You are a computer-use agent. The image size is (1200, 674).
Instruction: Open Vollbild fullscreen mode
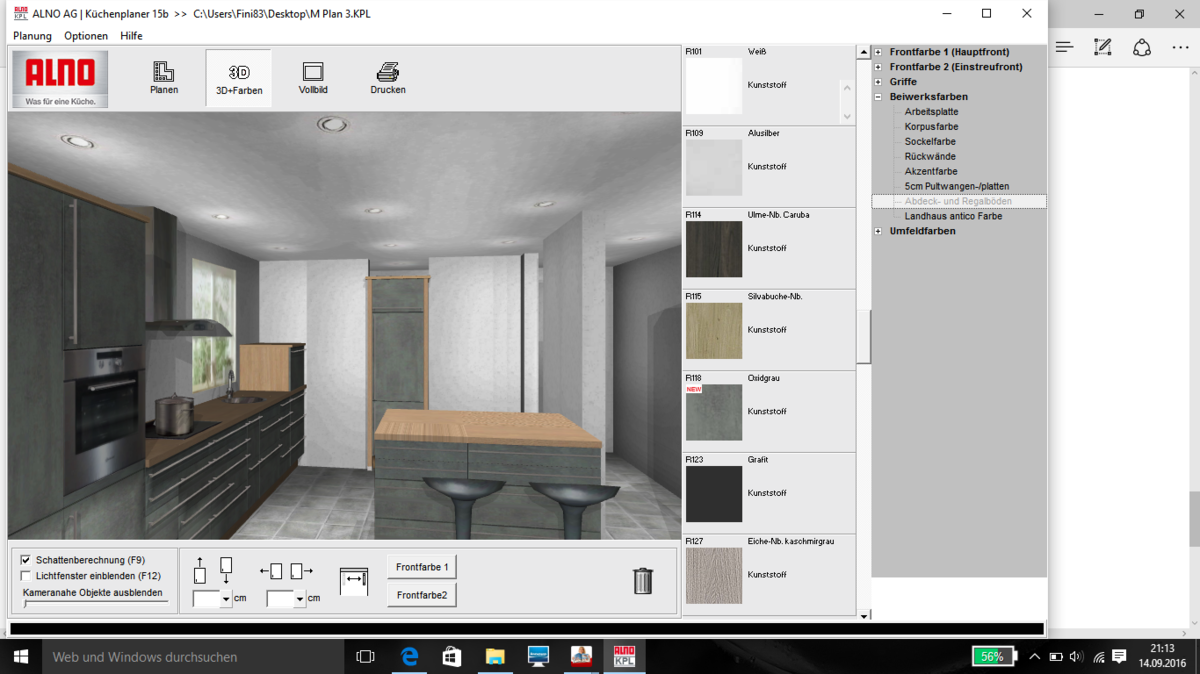(313, 78)
